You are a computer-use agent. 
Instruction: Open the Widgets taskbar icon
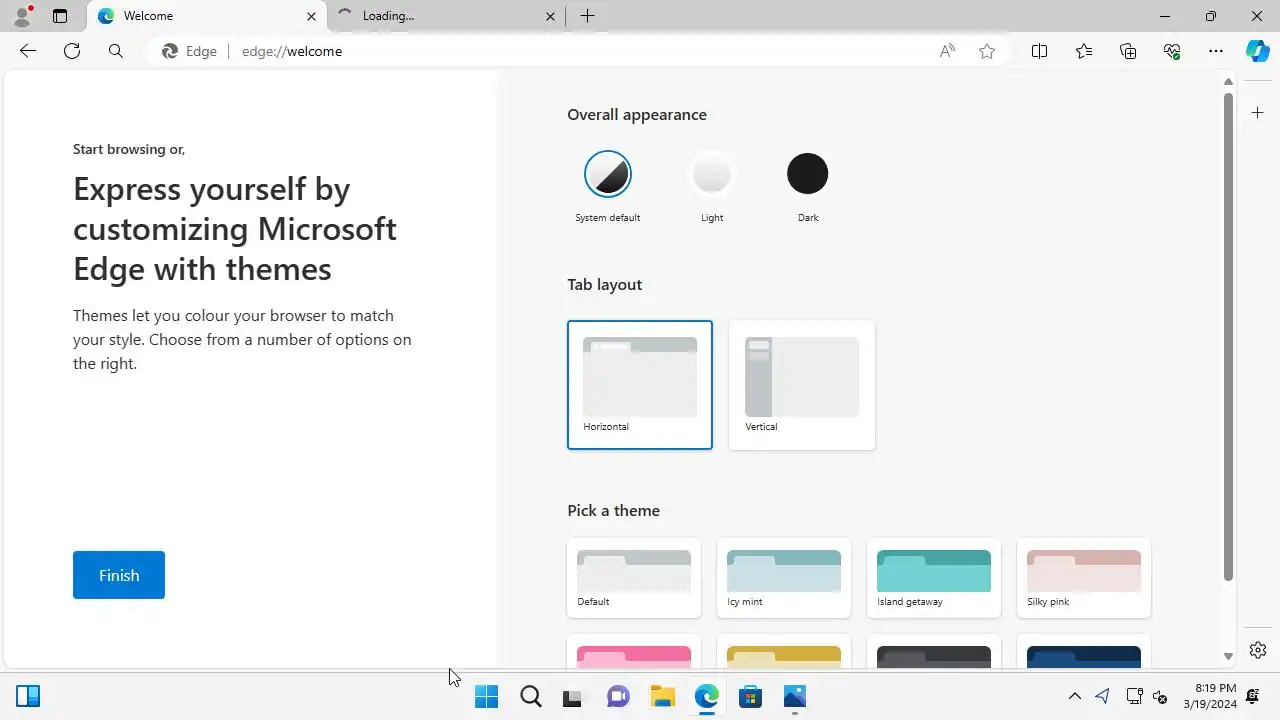point(28,696)
